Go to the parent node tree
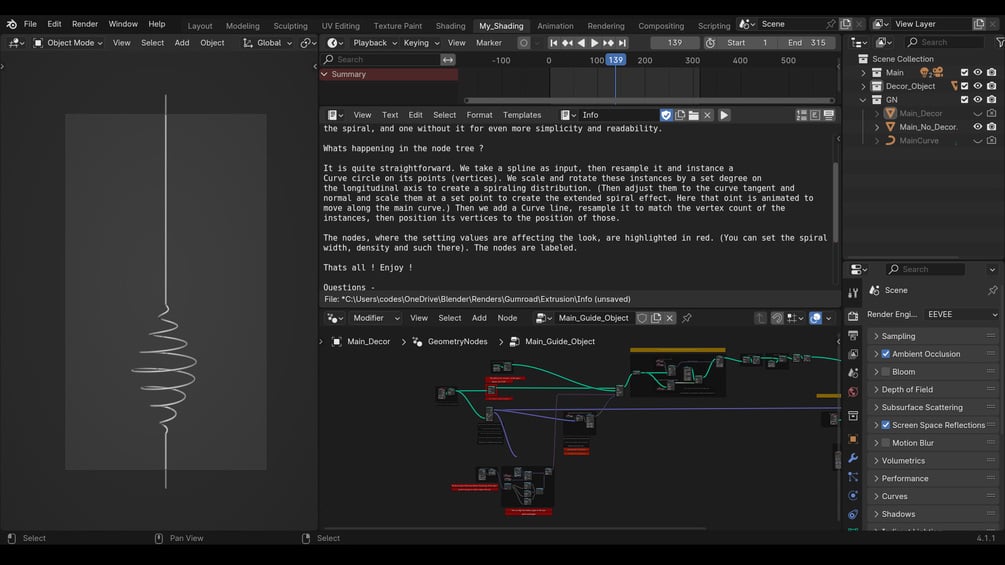 tap(760, 318)
